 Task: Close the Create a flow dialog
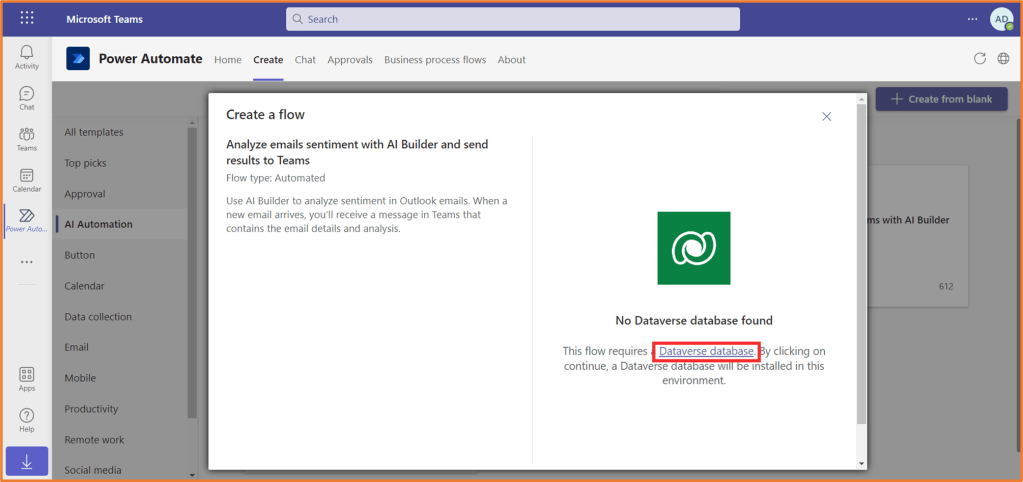(x=826, y=116)
